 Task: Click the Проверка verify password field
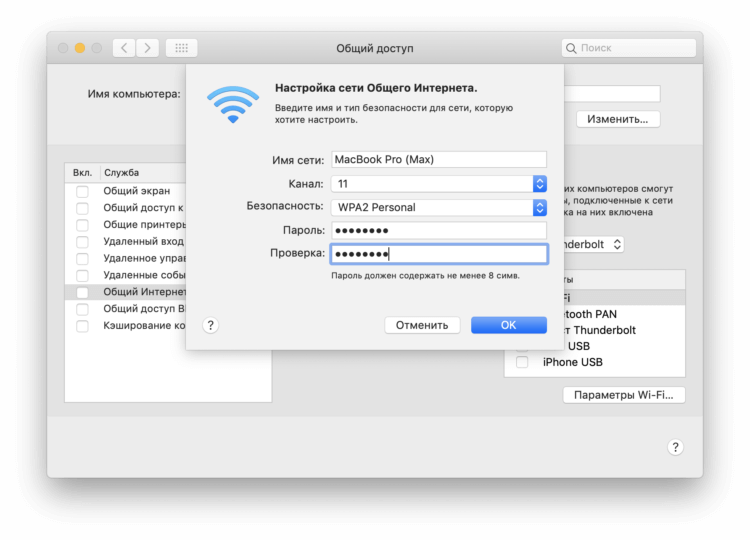[439, 253]
